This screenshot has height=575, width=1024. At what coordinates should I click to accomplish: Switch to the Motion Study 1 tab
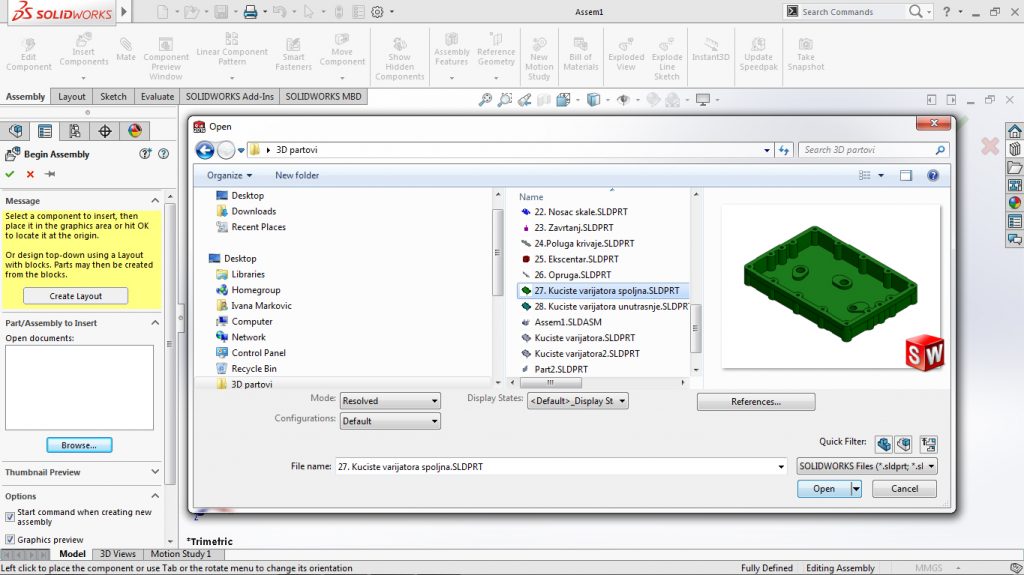pos(181,553)
